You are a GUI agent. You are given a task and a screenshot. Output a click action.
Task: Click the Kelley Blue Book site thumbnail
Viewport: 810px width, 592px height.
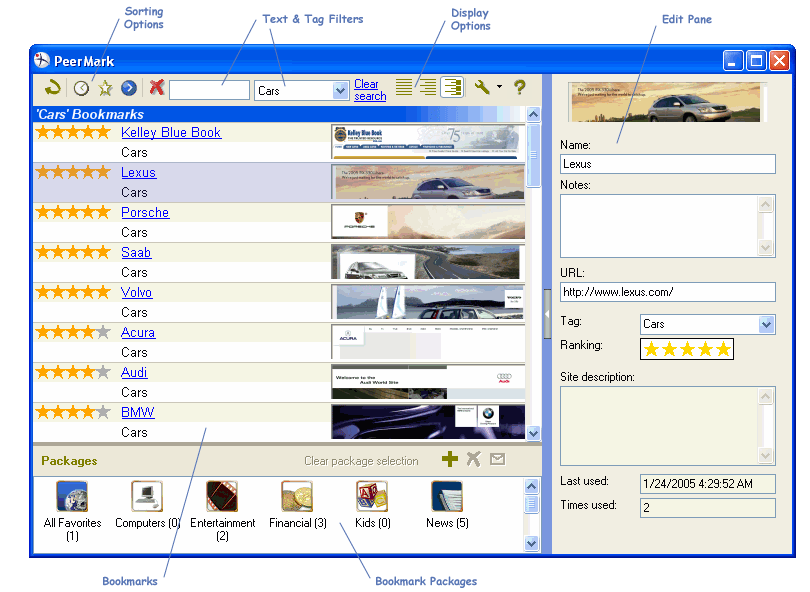point(428,142)
